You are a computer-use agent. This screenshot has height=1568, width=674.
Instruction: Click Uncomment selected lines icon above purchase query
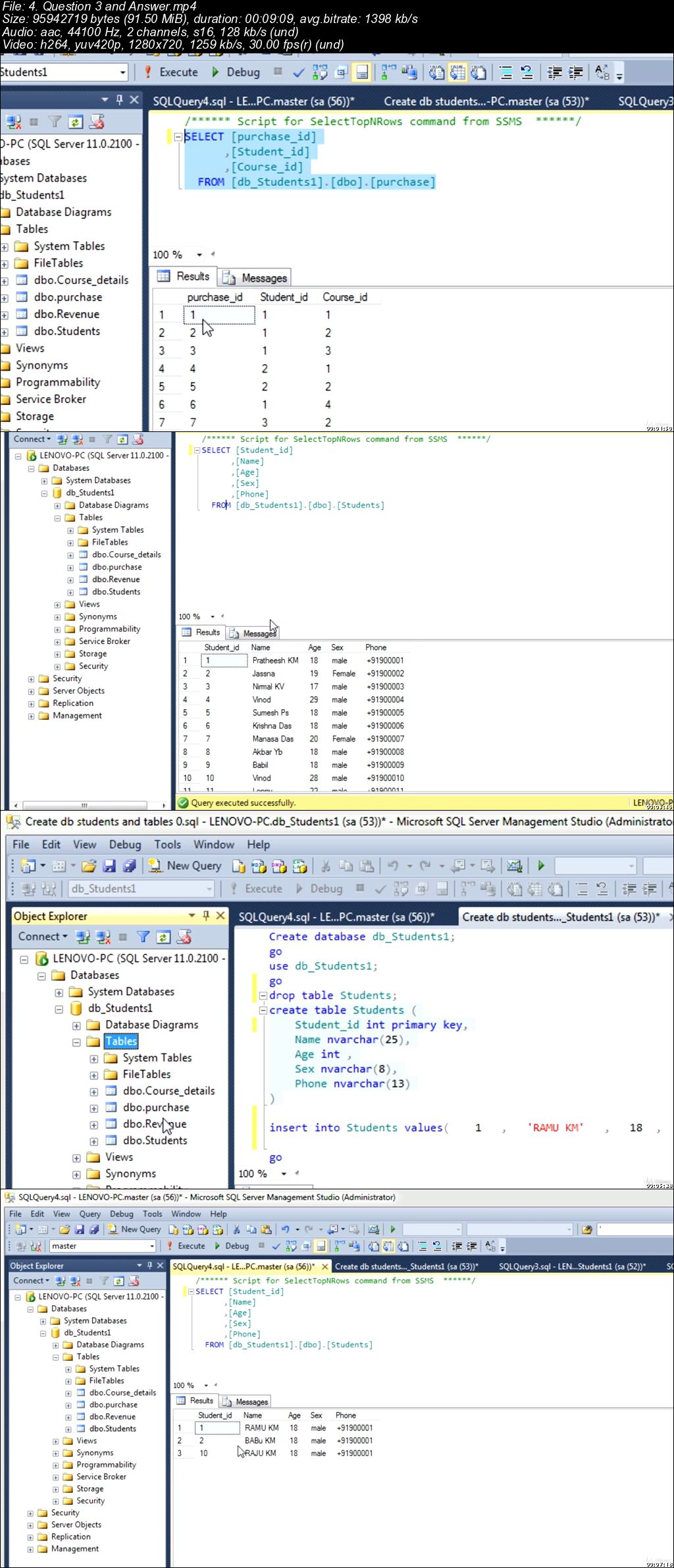click(527, 72)
